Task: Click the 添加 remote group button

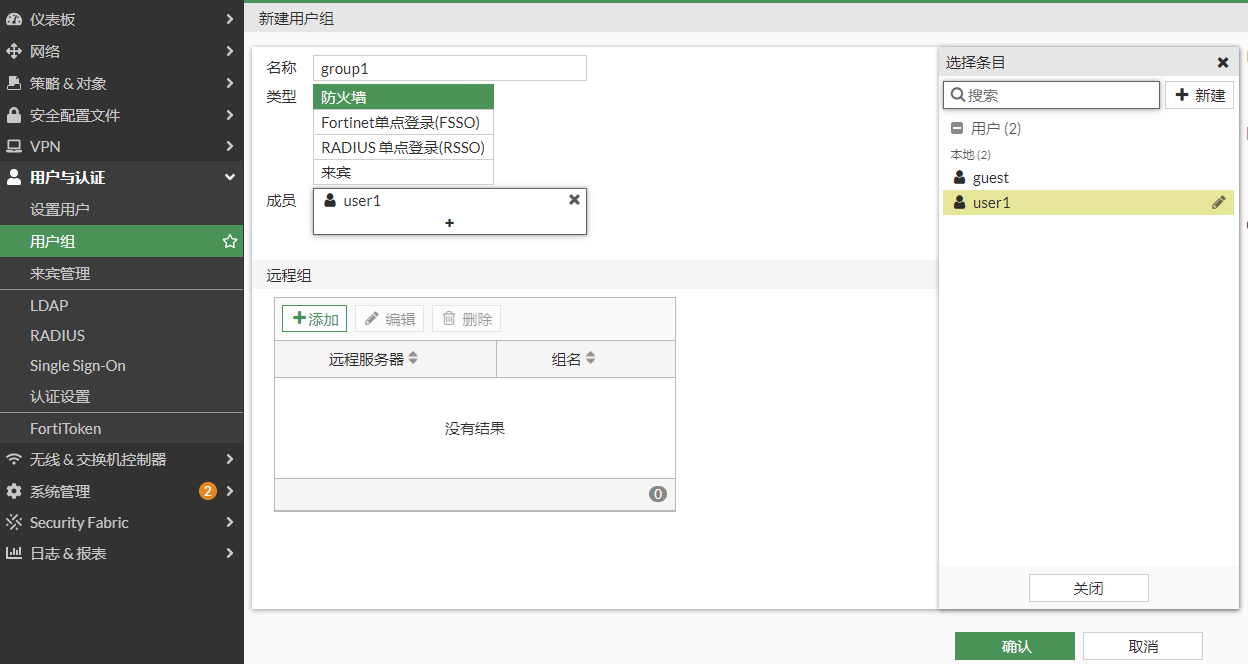Action: 314,319
